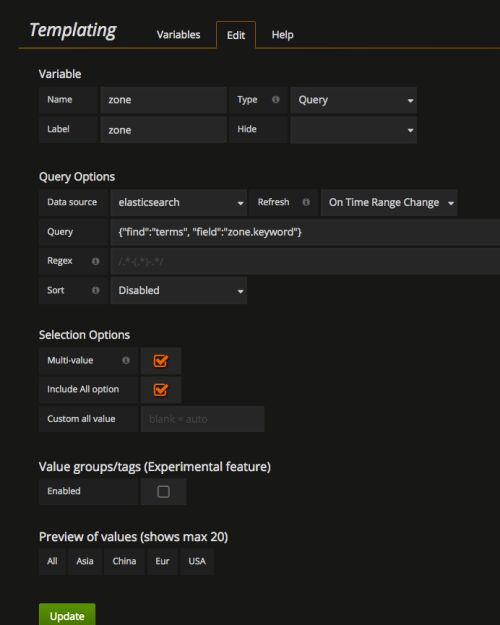The width and height of the screenshot is (500, 625).
Task: Enable Value groups/tags checkbox
Action: [x=163, y=491]
